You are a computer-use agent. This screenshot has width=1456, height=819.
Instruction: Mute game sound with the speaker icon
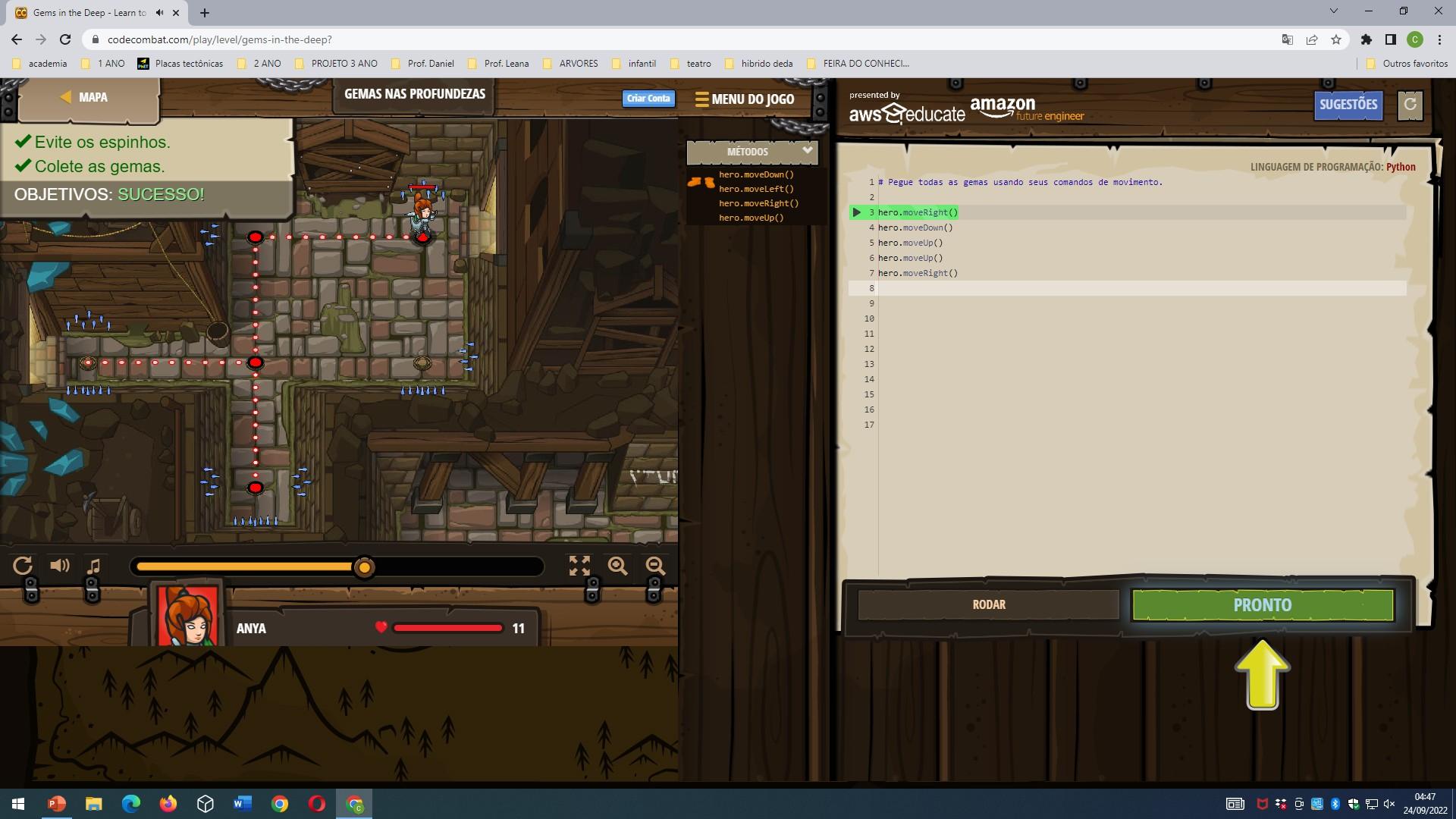click(59, 566)
